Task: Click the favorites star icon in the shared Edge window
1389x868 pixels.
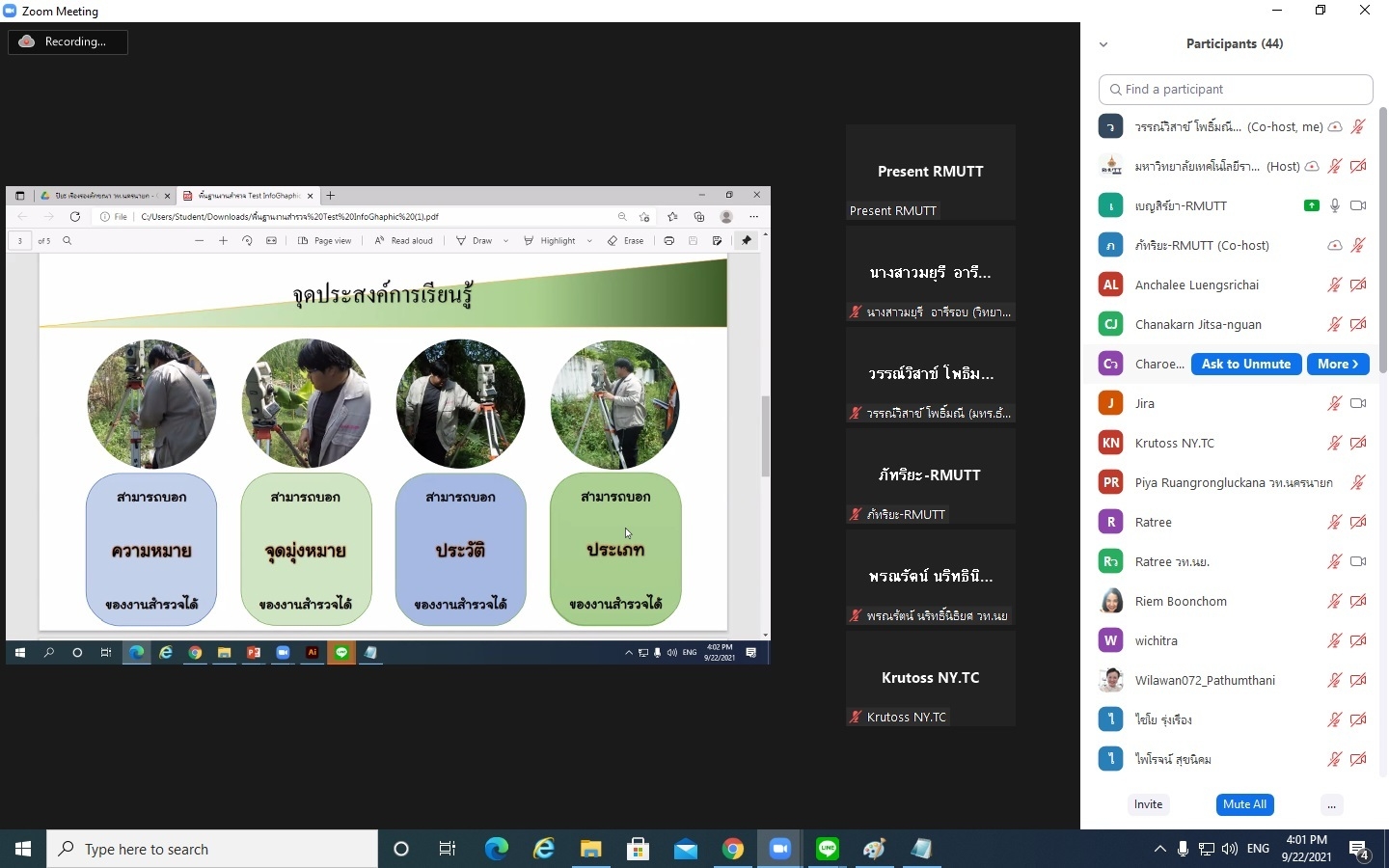Action: click(x=672, y=217)
